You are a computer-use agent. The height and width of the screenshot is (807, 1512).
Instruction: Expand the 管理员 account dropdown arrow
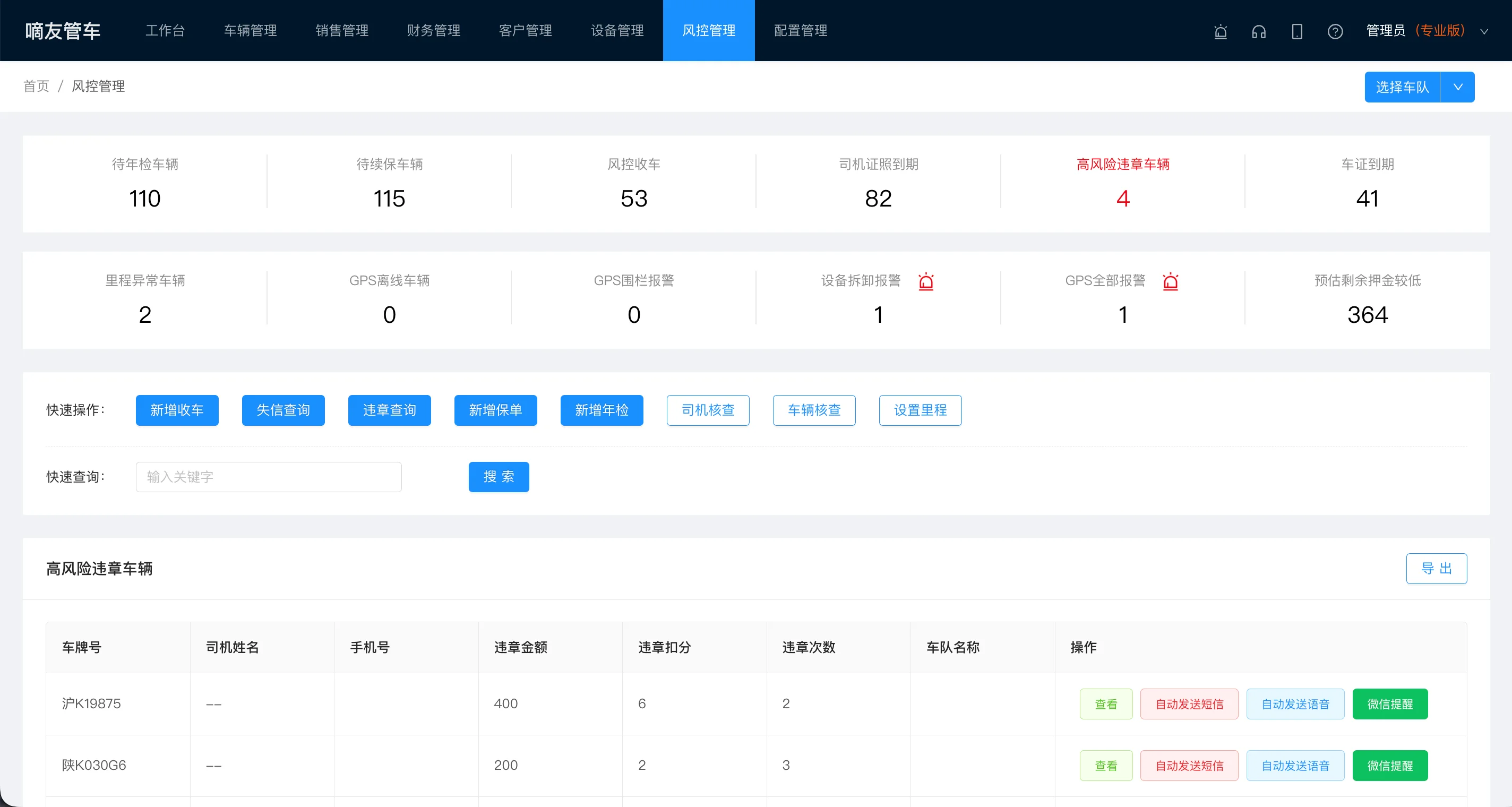[1484, 32]
